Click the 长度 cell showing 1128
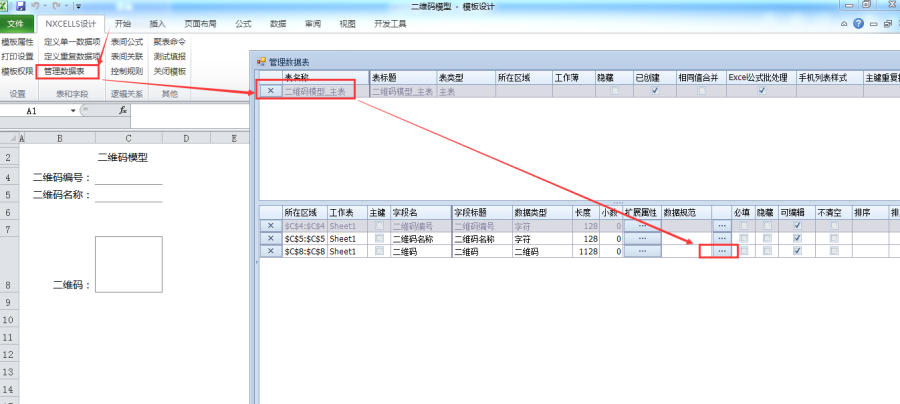 pyautogui.click(x=587, y=251)
